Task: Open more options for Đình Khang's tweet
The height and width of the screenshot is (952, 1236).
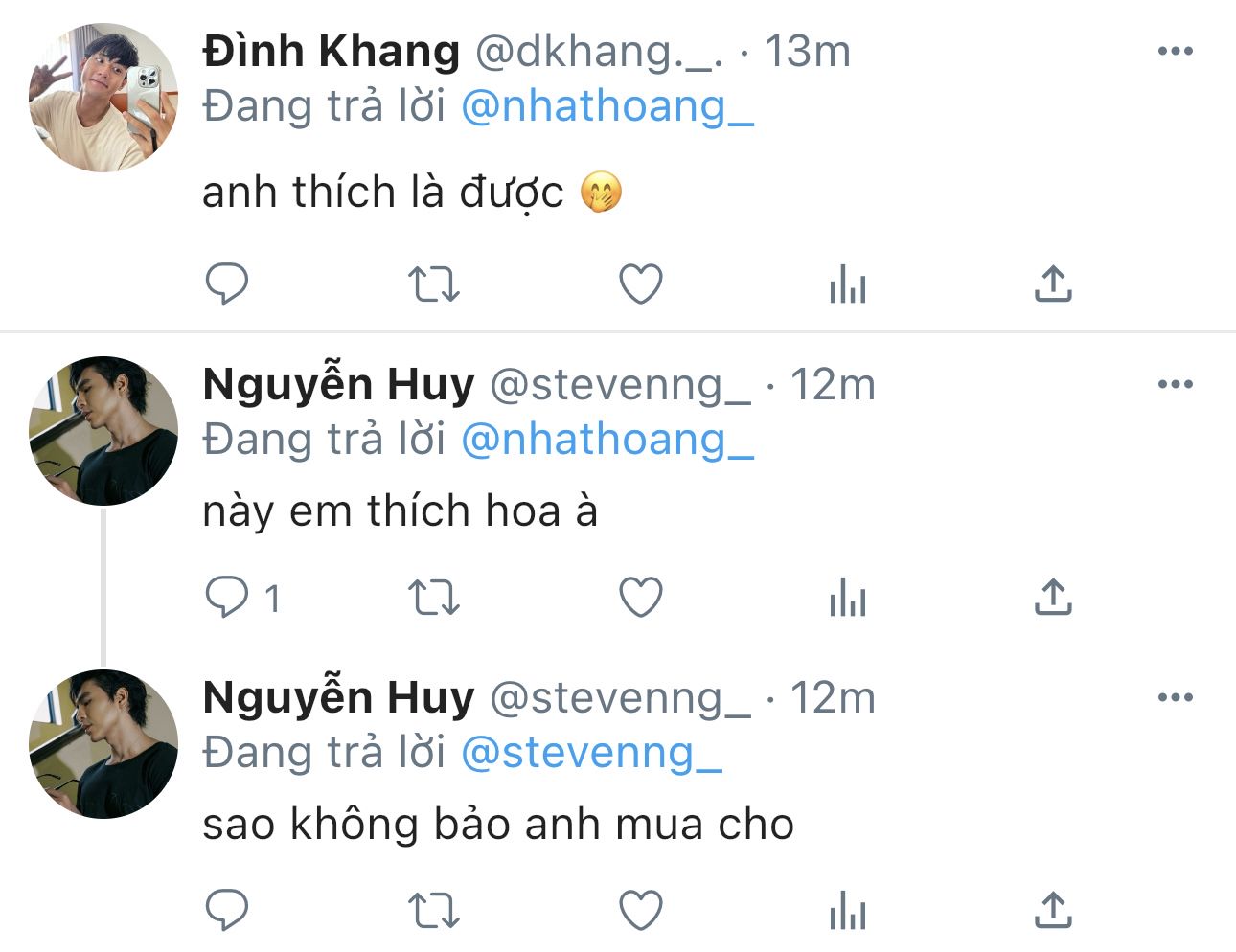Action: tap(1175, 51)
